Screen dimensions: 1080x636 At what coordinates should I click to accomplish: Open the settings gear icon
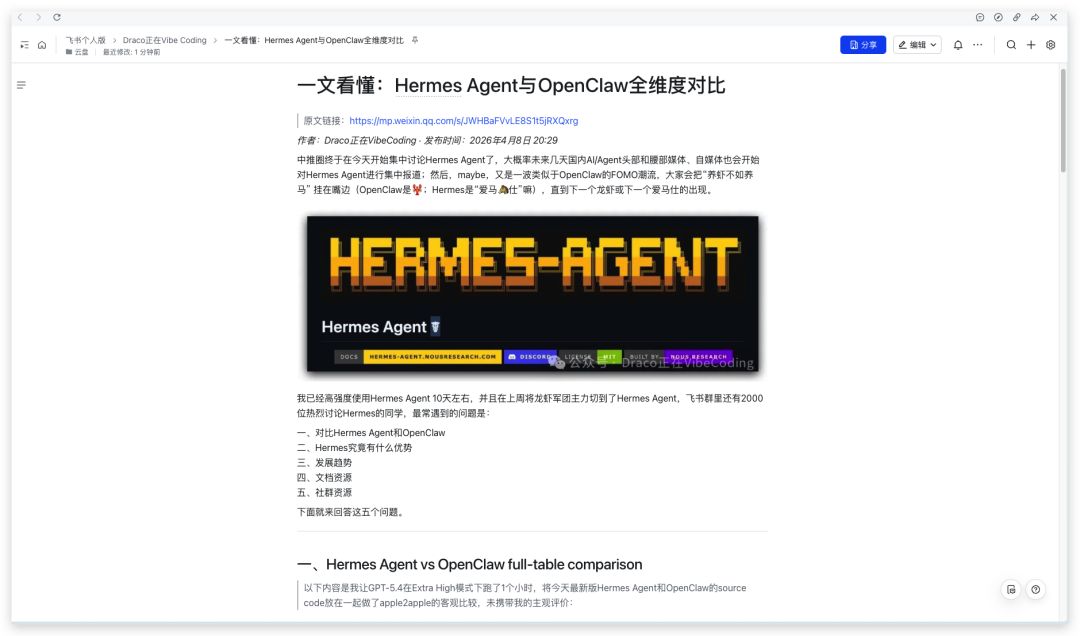[x=1051, y=44]
